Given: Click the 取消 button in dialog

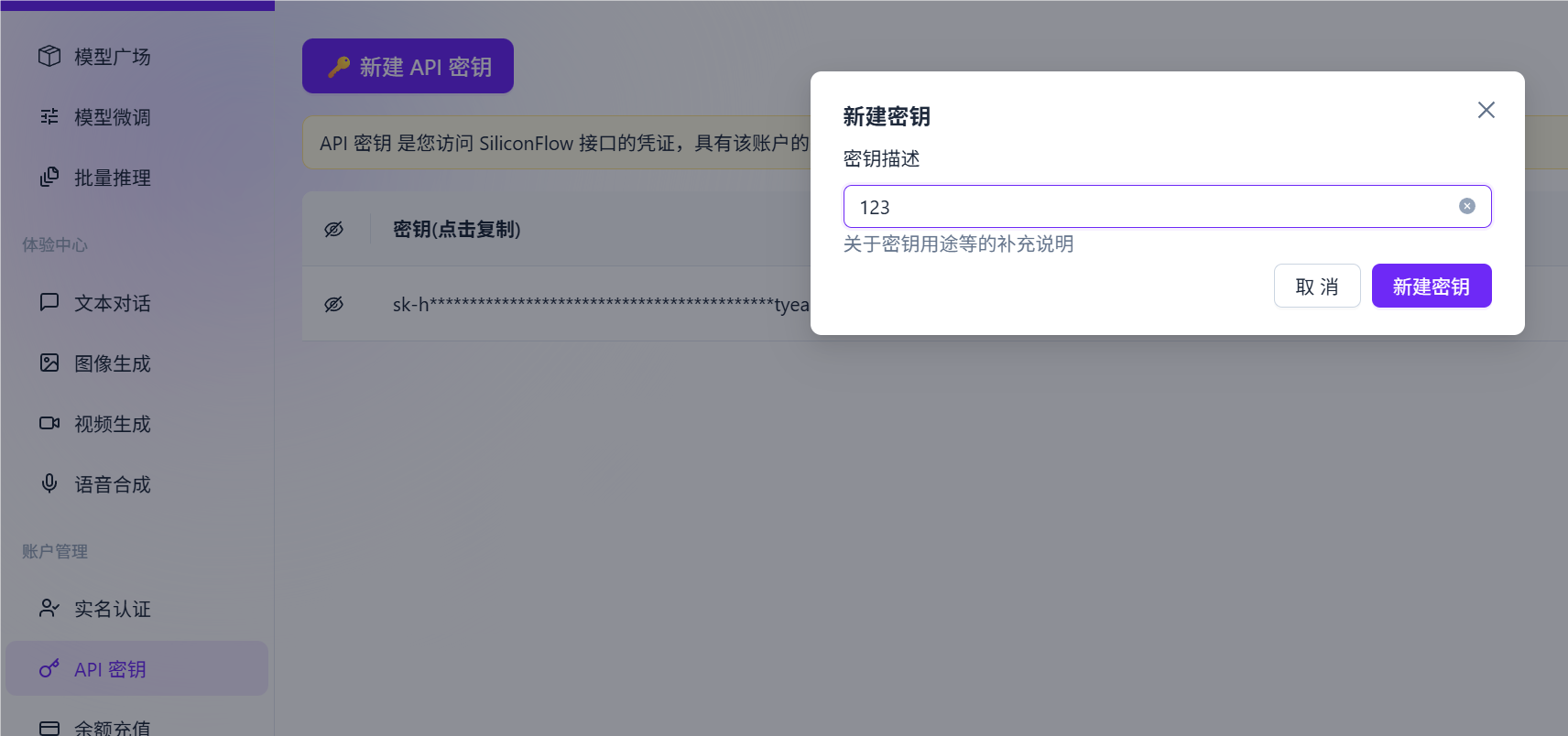Looking at the screenshot, I should (1317, 286).
